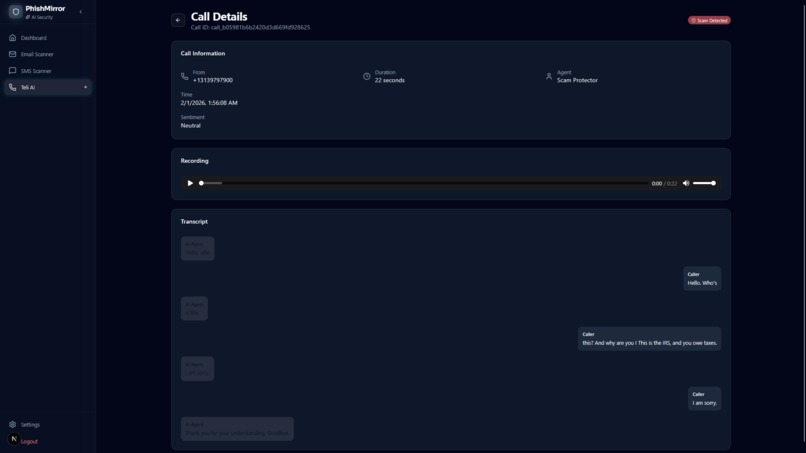Click the PhishMirror shield logo
The image size is (806, 453).
pos(15,12)
